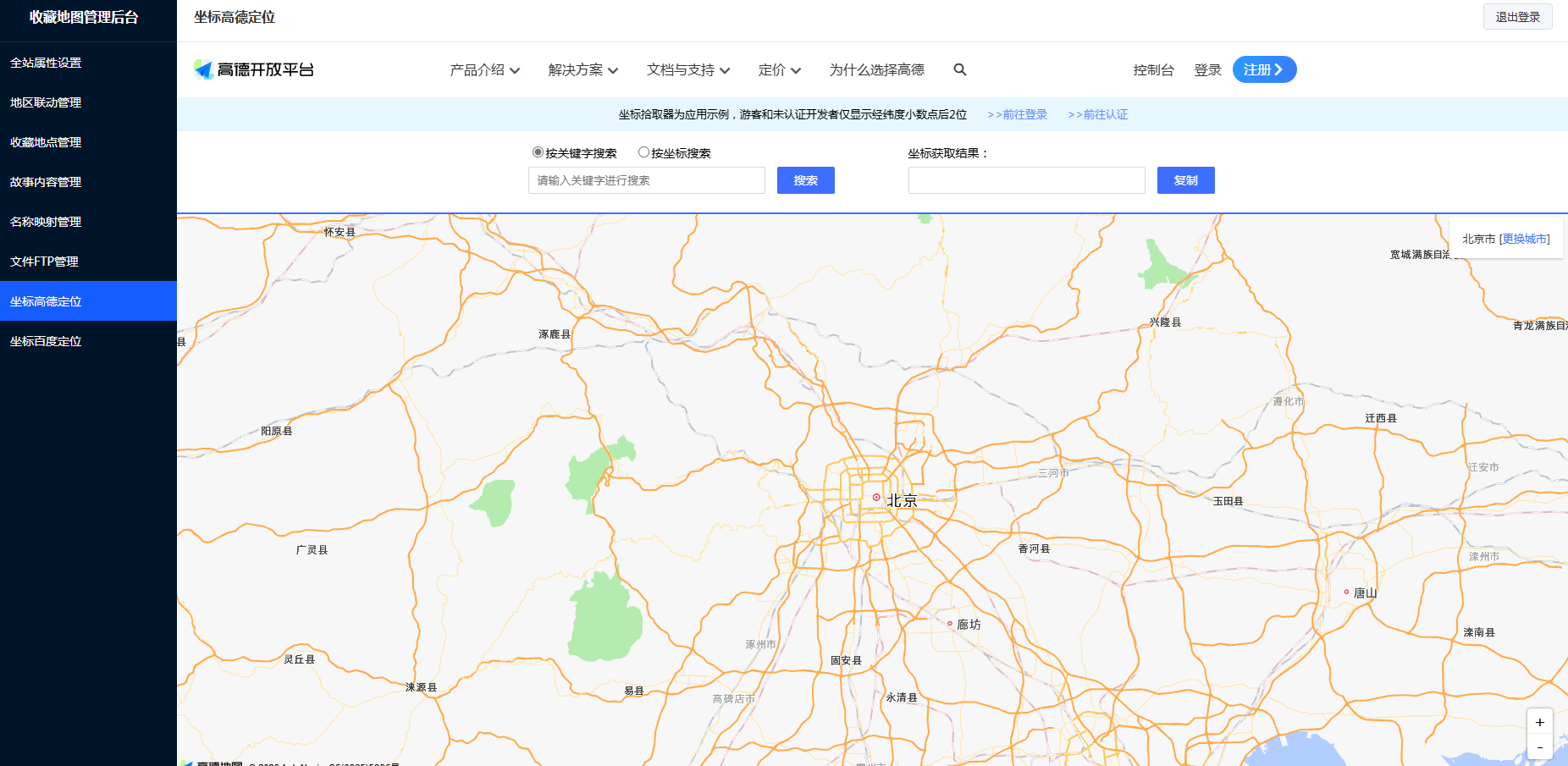Click the 永清县 label on map
The height and width of the screenshot is (766, 1568).
(902, 697)
